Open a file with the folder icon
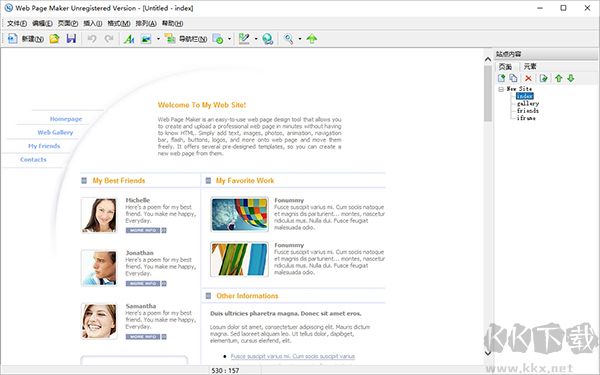 [x=54, y=39]
